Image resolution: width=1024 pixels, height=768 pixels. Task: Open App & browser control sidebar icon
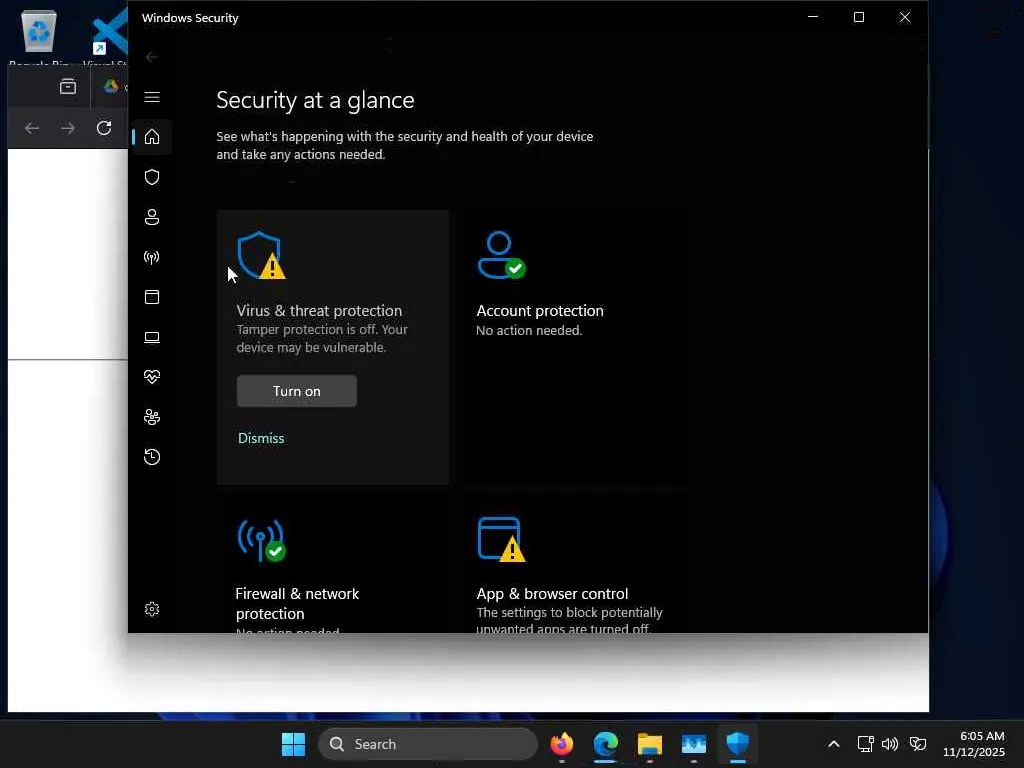152,297
